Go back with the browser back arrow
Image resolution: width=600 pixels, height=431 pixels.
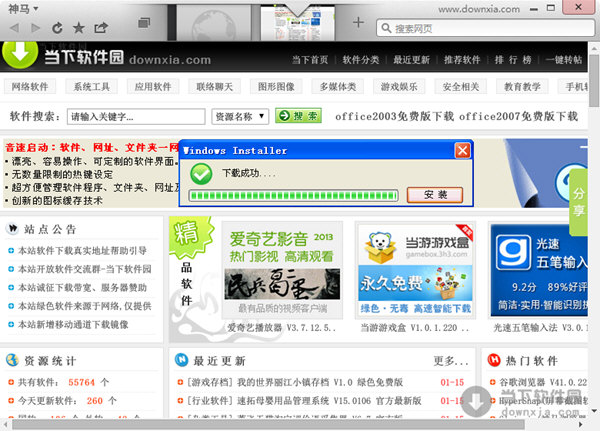pyautogui.click(x=15, y=28)
